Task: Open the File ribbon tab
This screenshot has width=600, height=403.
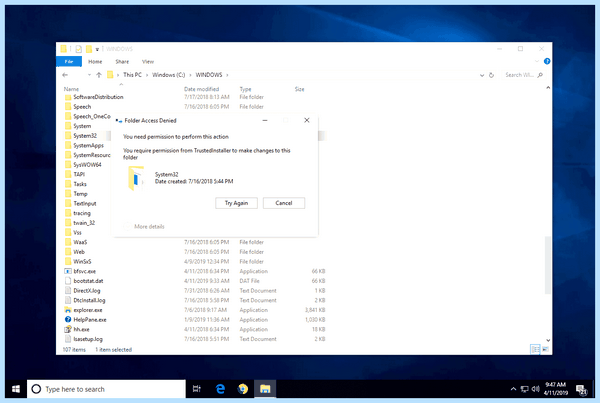Action: (69, 61)
